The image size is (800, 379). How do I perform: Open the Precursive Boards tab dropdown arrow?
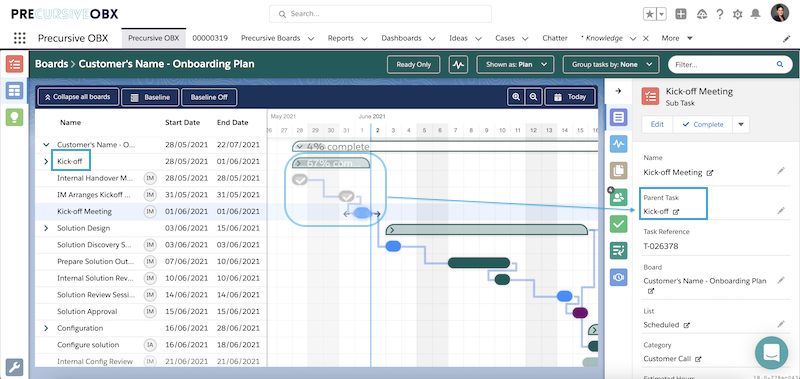(x=311, y=38)
